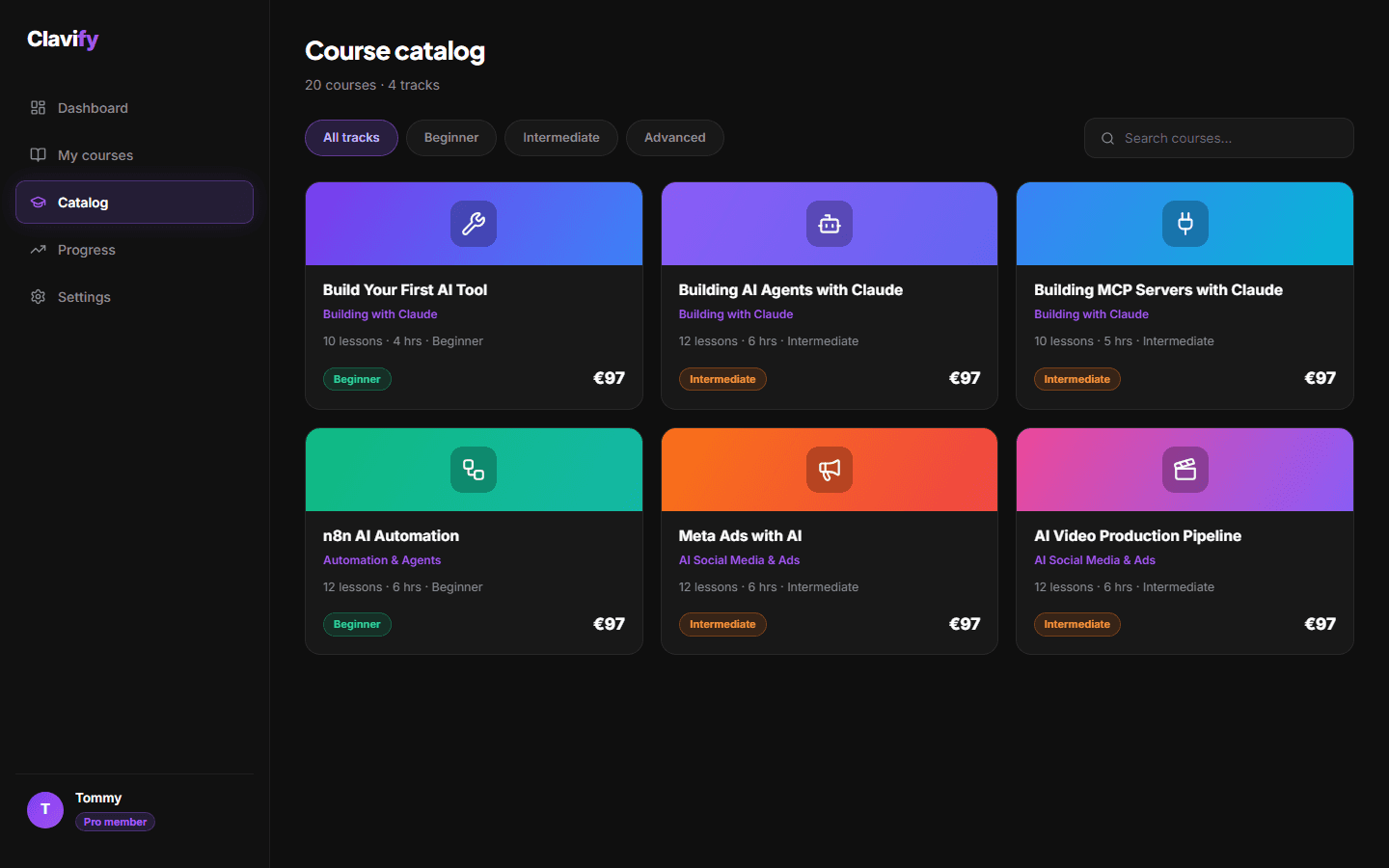Click the Settings gear icon
This screenshot has width=1389, height=868.
pos(38,297)
